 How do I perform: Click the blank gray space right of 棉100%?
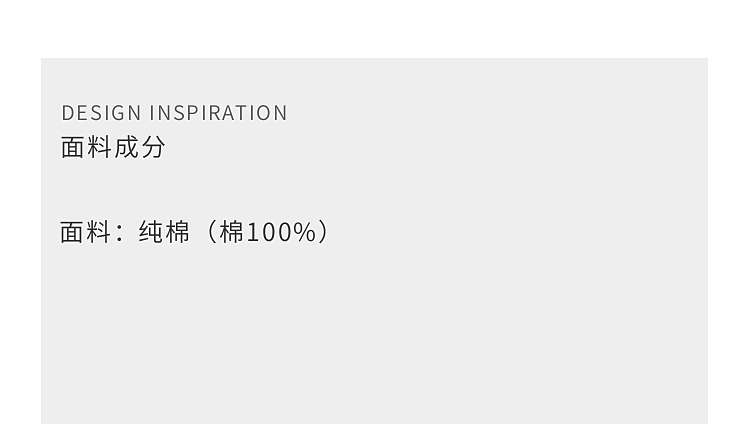click(x=520, y=232)
